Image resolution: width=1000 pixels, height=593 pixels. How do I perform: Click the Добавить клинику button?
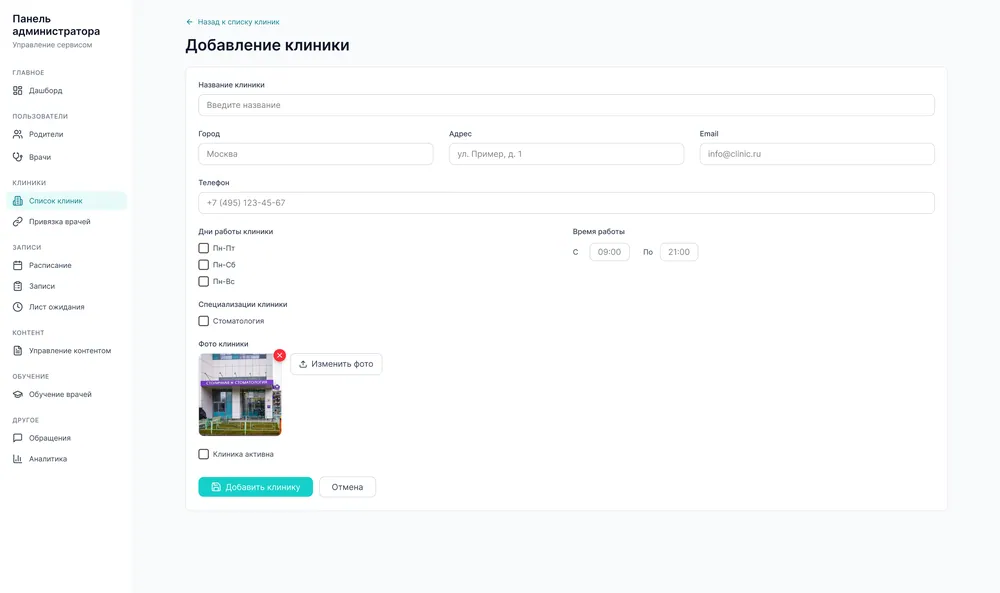point(255,487)
